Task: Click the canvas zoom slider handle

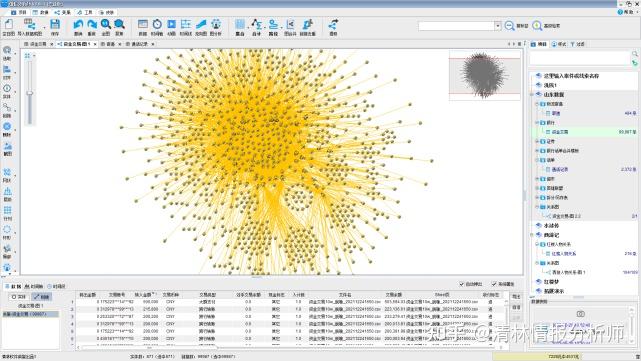Action: [29, 93]
